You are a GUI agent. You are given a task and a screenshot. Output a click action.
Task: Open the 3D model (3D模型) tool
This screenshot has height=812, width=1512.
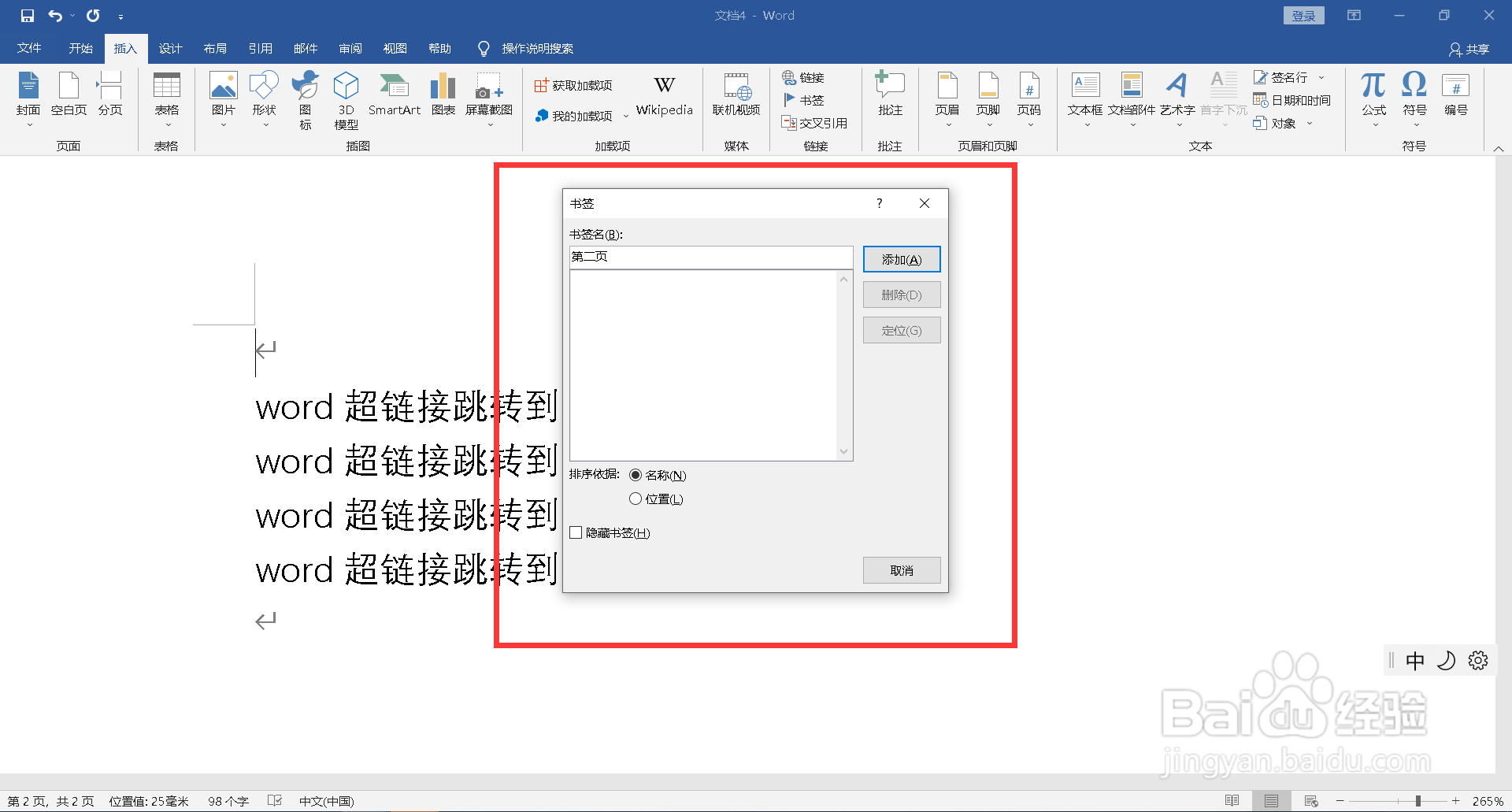[346, 100]
